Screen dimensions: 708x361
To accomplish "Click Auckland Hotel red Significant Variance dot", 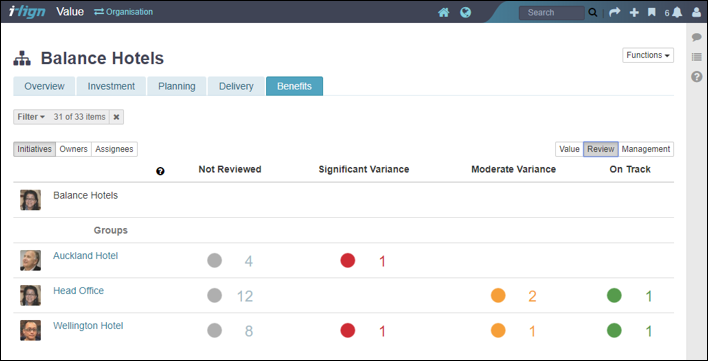I will click(348, 260).
